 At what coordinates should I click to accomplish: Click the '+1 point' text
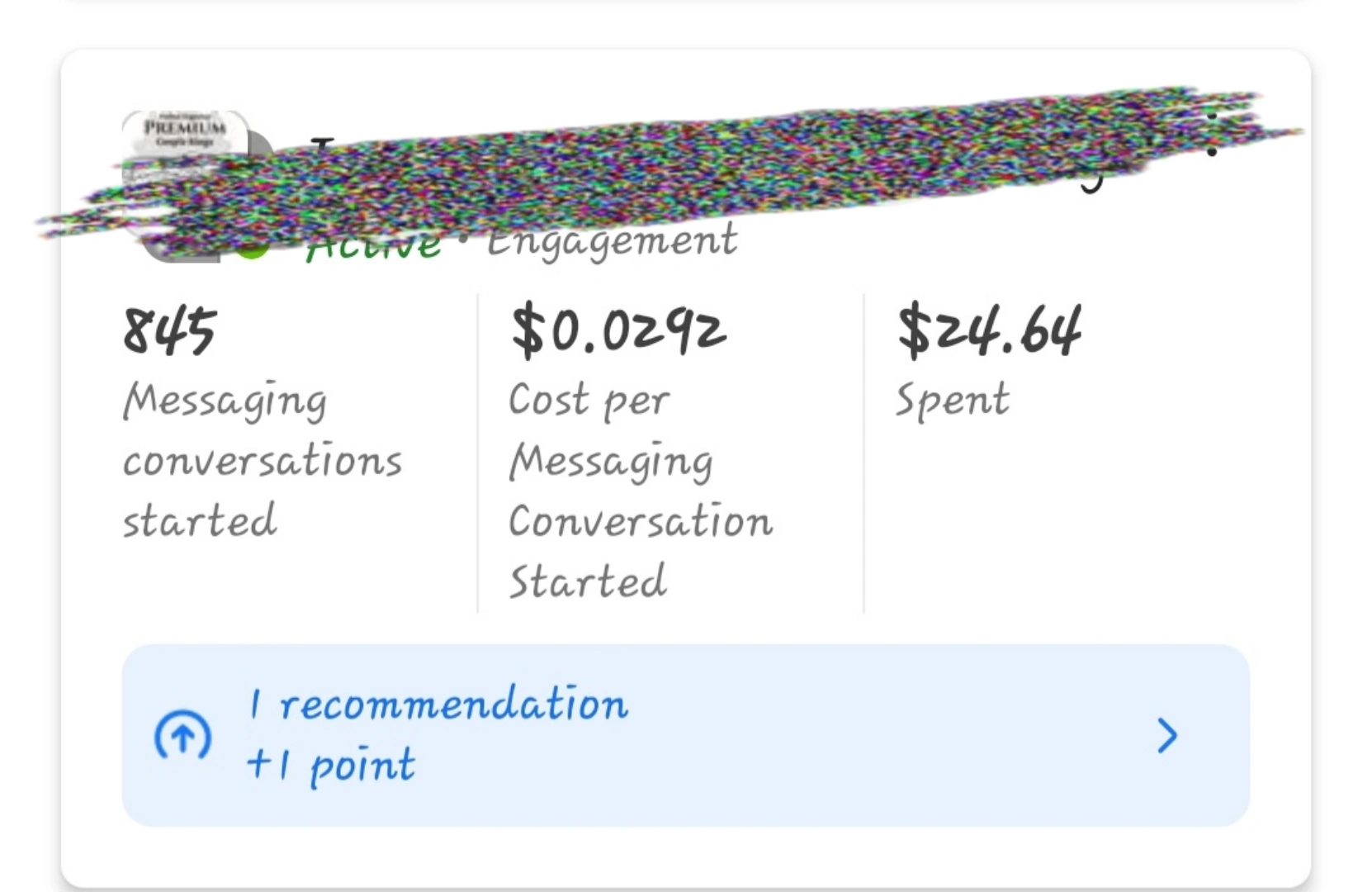[330, 765]
